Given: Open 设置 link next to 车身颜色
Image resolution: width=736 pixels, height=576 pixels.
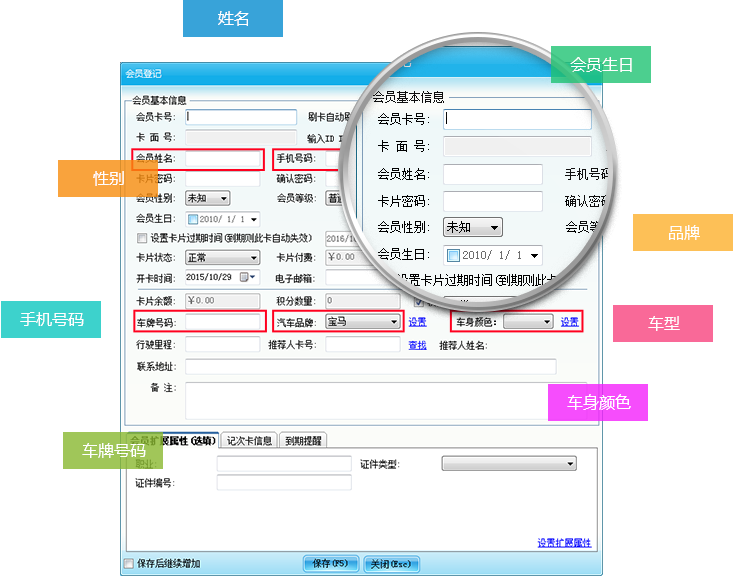Looking at the screenshot, I should tap(569, 322).
